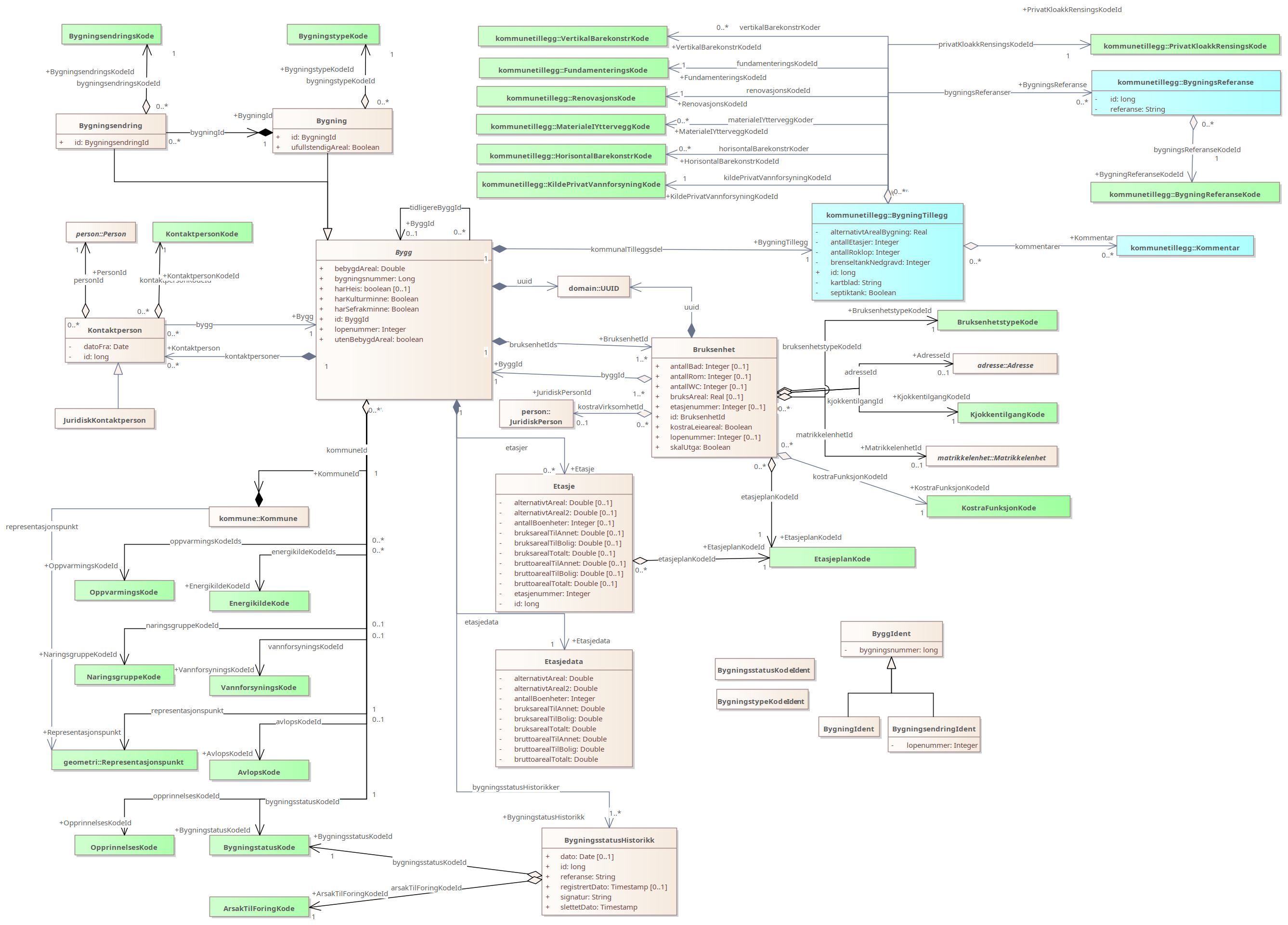Select the Etasjedata class header

tap(563, 662)
